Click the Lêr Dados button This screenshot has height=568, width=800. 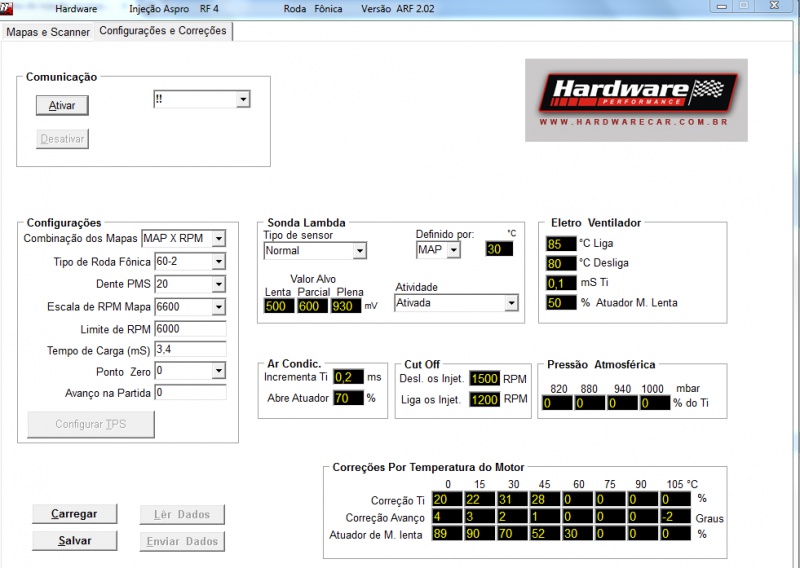(x=182, y=514)
